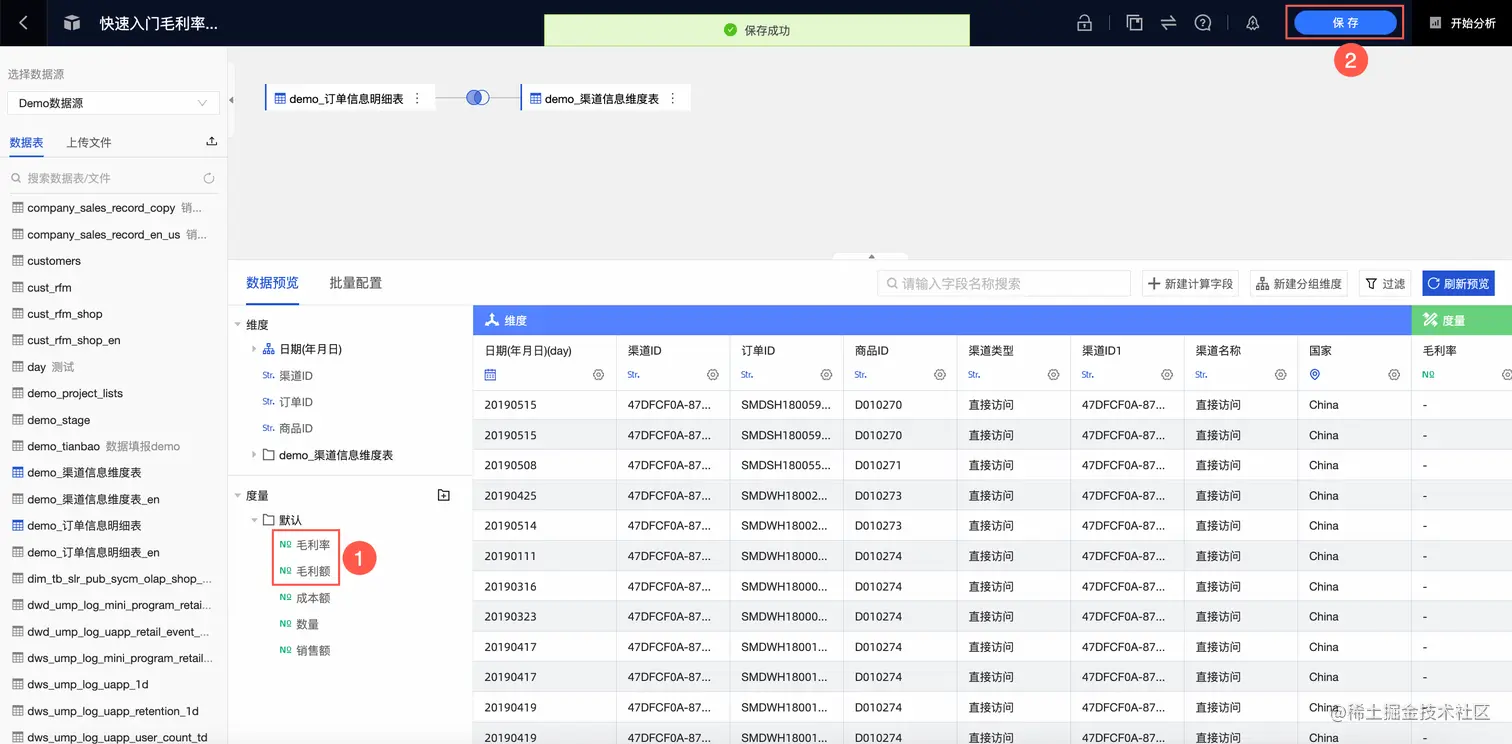Focus the 搜索数据表/文件 search box
This screenshot has width=1512, height=744.
tap(113, 178)
